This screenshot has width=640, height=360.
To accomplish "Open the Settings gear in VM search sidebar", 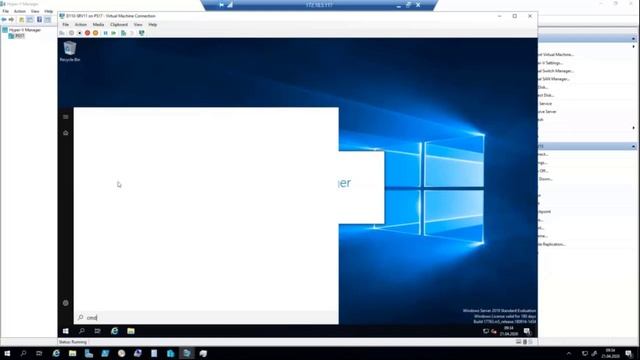I will tap(66, 303).
